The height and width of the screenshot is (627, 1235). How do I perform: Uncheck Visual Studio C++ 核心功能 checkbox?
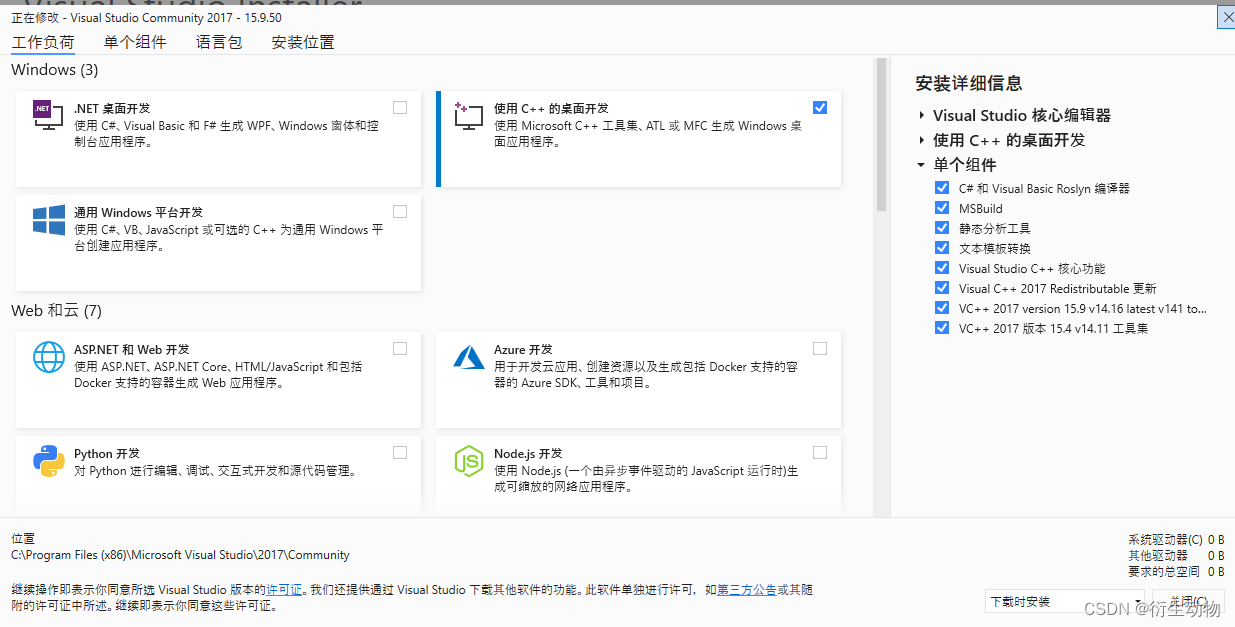point(941,268)
